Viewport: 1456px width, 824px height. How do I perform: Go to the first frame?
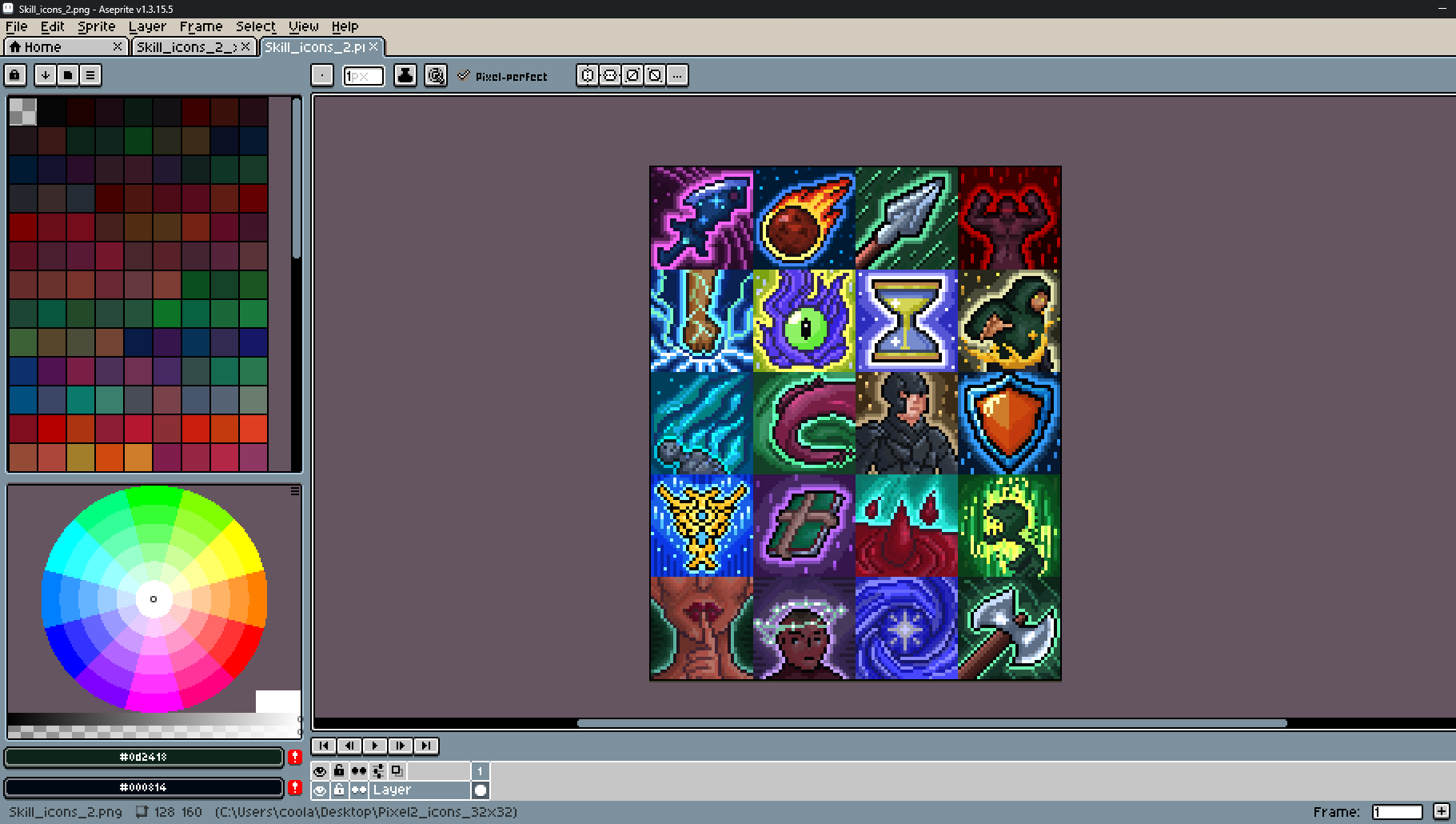[x=324, y=746]
